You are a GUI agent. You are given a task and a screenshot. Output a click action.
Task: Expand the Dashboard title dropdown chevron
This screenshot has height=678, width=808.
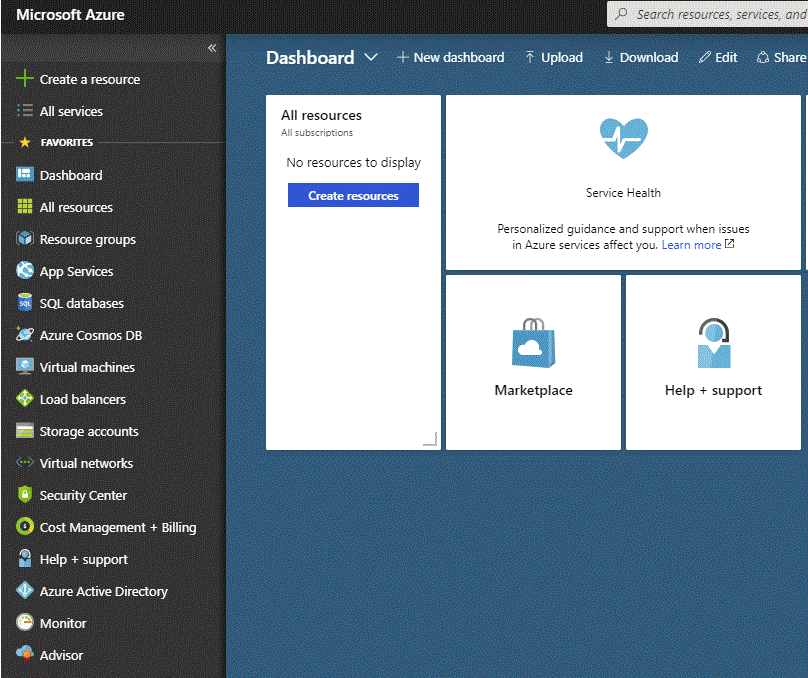(371, 57)
